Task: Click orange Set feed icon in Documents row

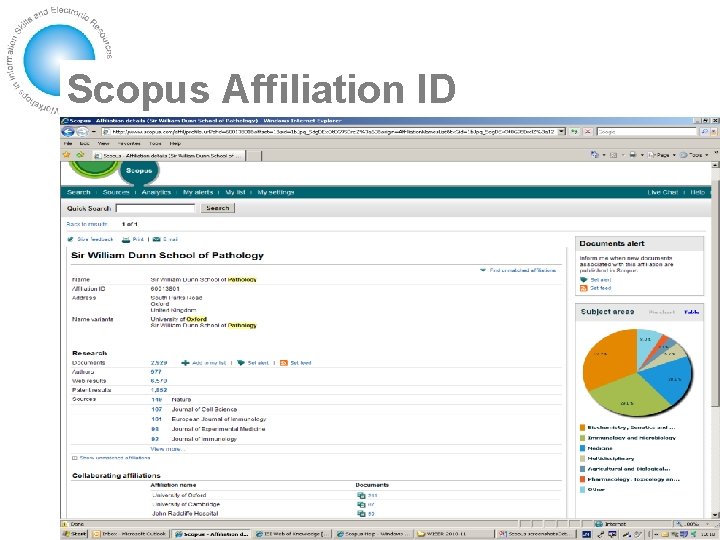Action: 284,363
